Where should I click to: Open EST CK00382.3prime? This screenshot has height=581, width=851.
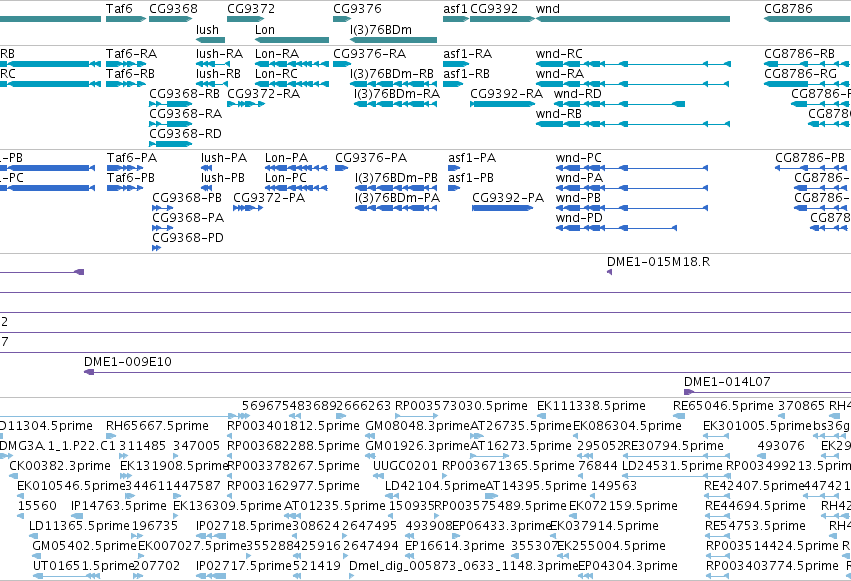click(x=60, y=466)
